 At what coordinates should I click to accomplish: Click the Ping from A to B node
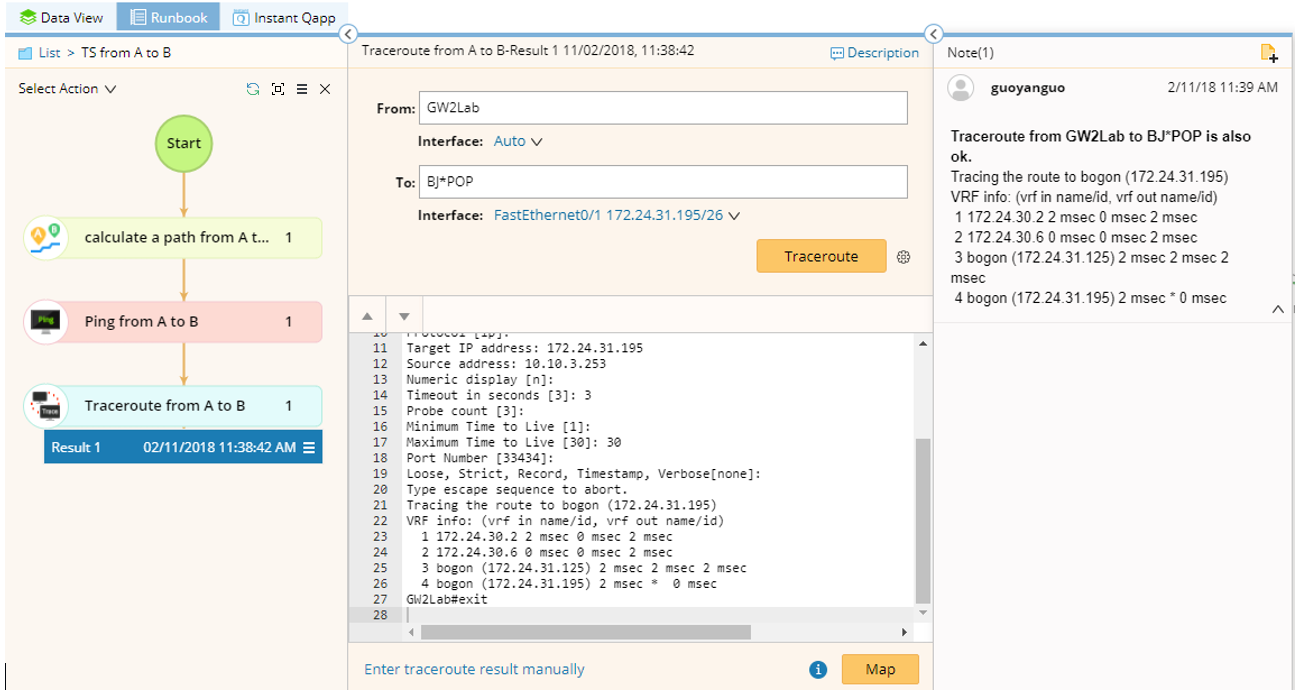173,322
